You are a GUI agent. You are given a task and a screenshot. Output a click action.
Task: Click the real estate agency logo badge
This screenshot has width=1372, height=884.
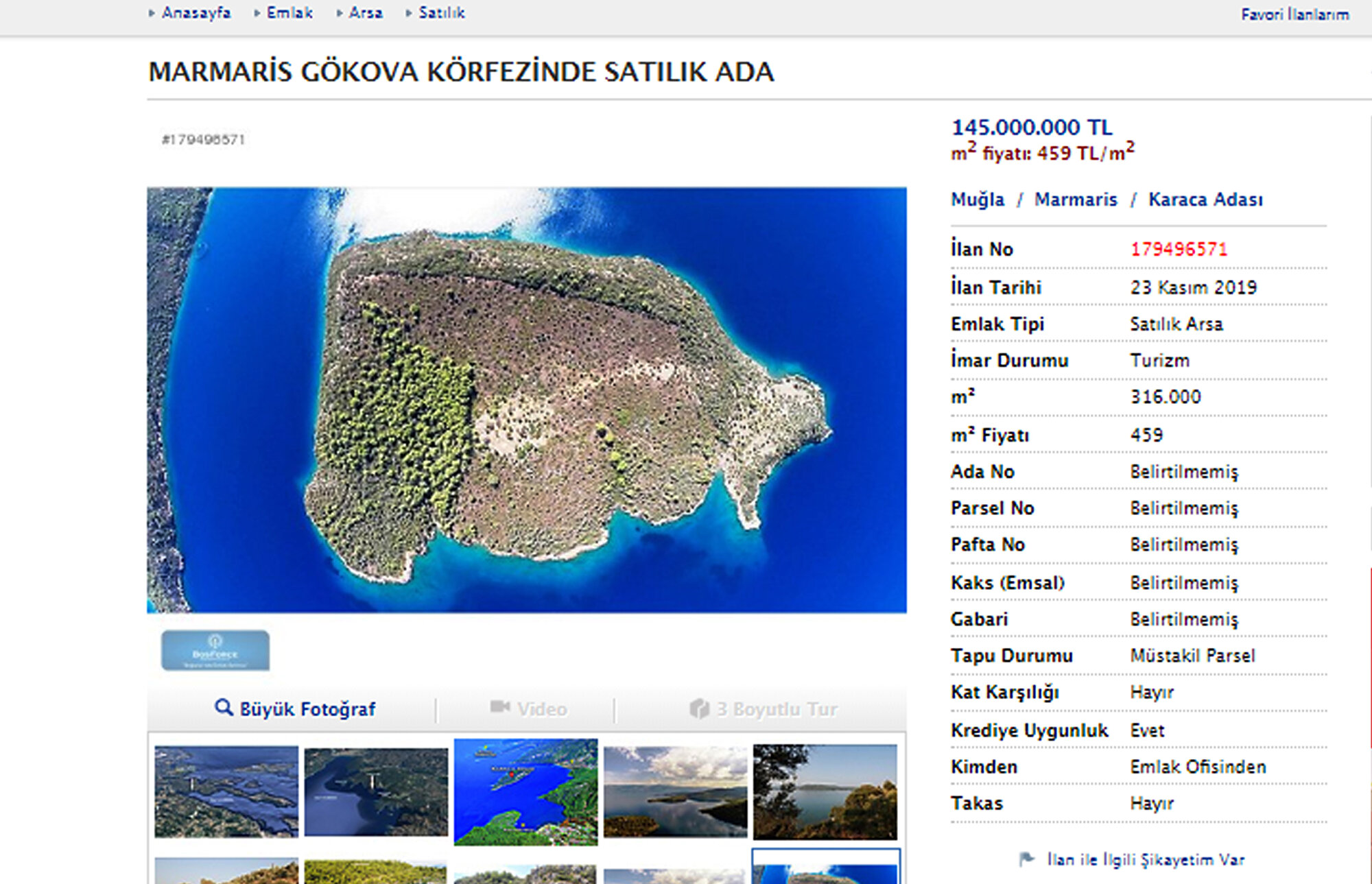pos(215,650)
